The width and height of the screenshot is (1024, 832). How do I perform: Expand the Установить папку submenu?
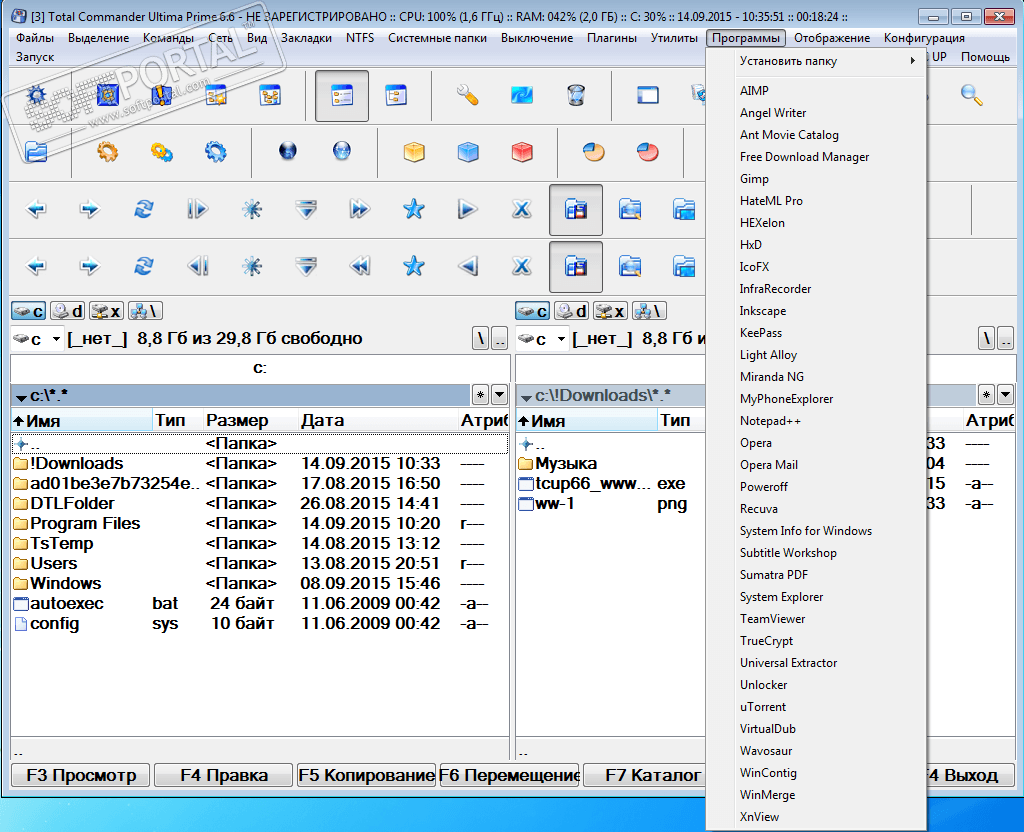[x=826, y=61]
